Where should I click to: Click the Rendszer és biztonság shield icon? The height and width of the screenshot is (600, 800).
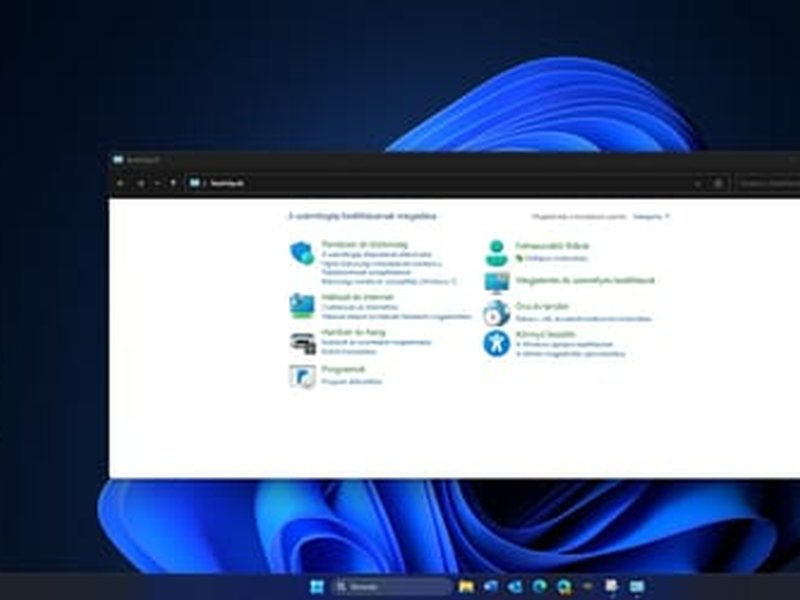click(x=302, y=253)
